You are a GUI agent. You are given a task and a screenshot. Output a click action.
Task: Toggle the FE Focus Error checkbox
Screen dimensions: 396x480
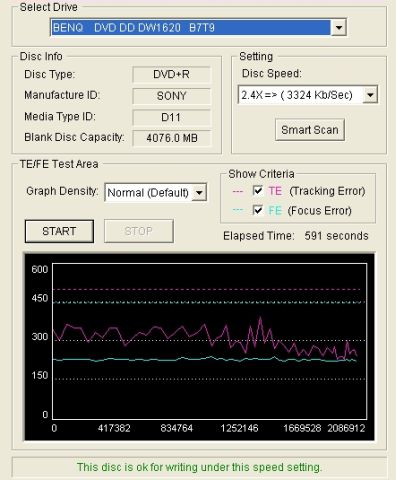258,210
